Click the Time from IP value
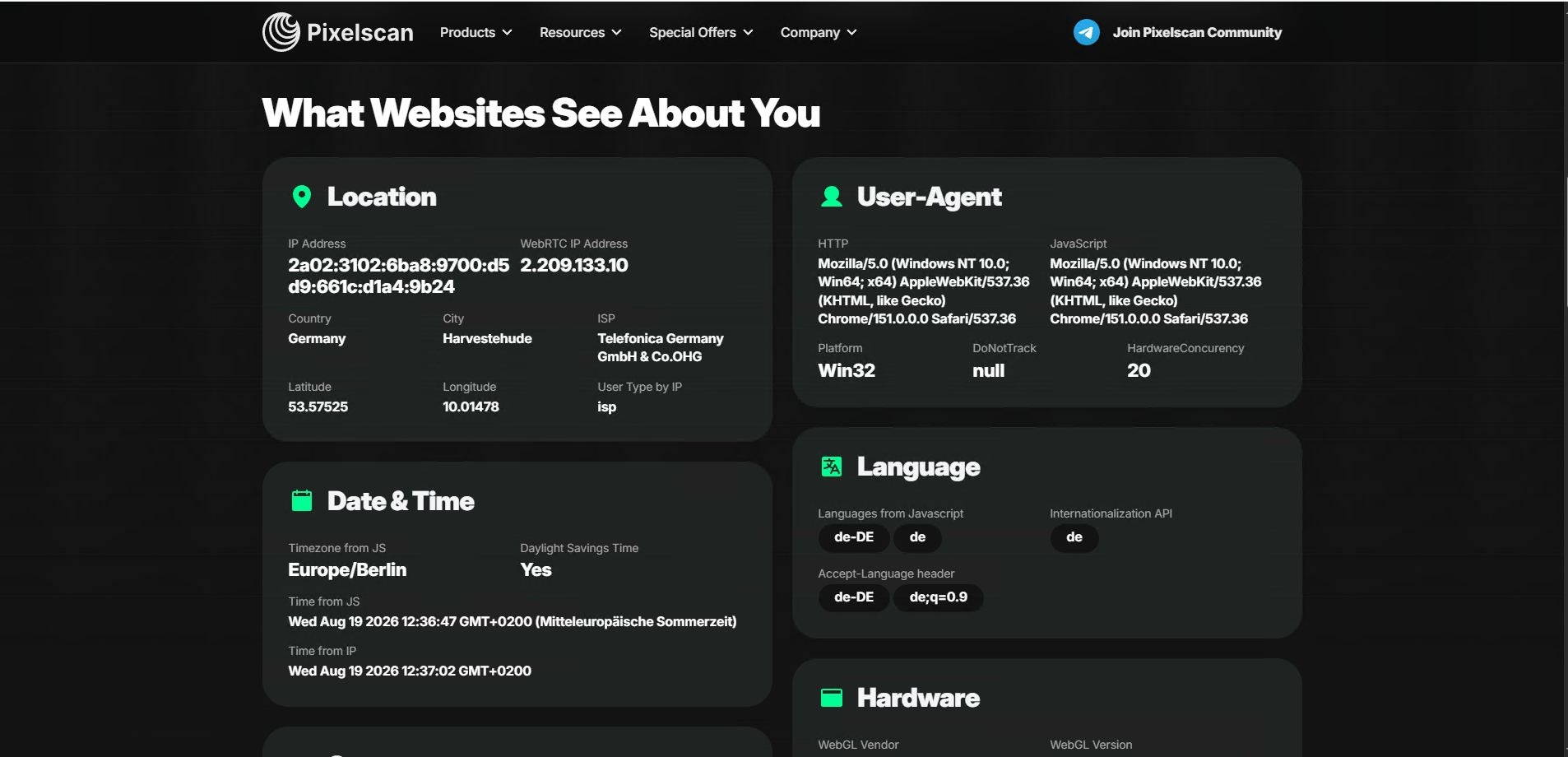This screenshot has height=757, width=1568. (410, 671)
